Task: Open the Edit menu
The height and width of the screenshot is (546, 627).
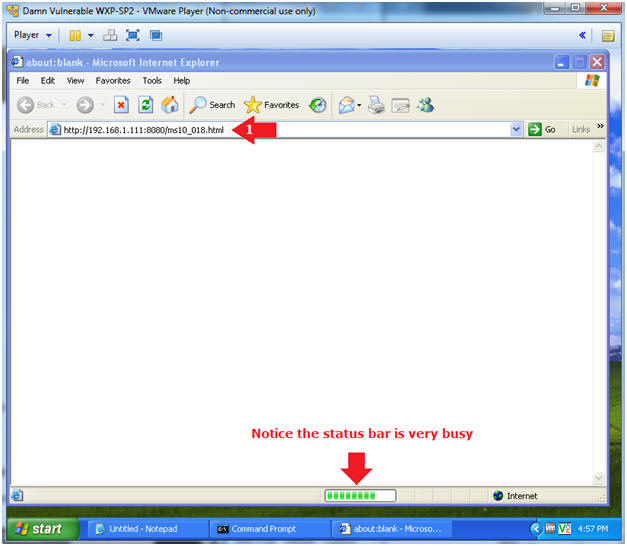Action: tap(48, 81)
